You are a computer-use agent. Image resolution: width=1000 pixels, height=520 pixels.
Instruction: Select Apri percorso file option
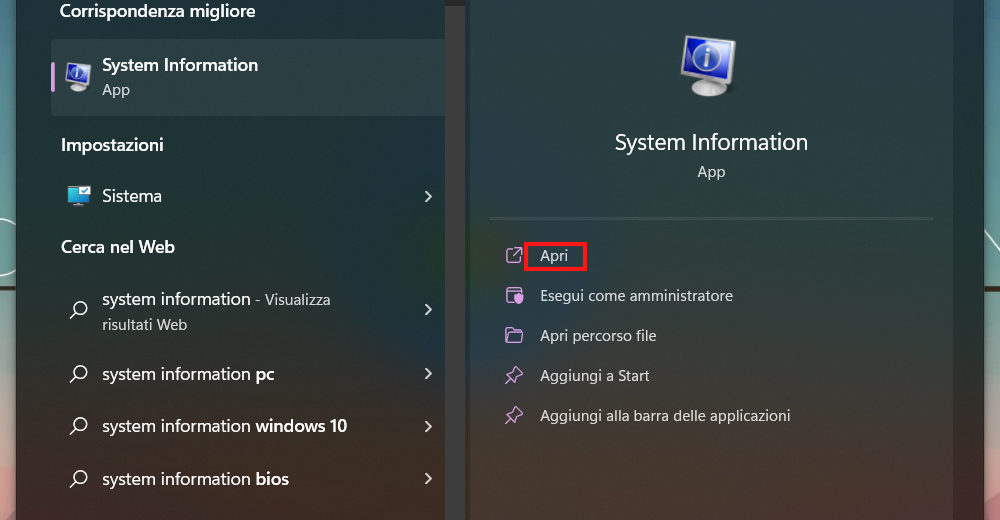[x=598, y=336]
